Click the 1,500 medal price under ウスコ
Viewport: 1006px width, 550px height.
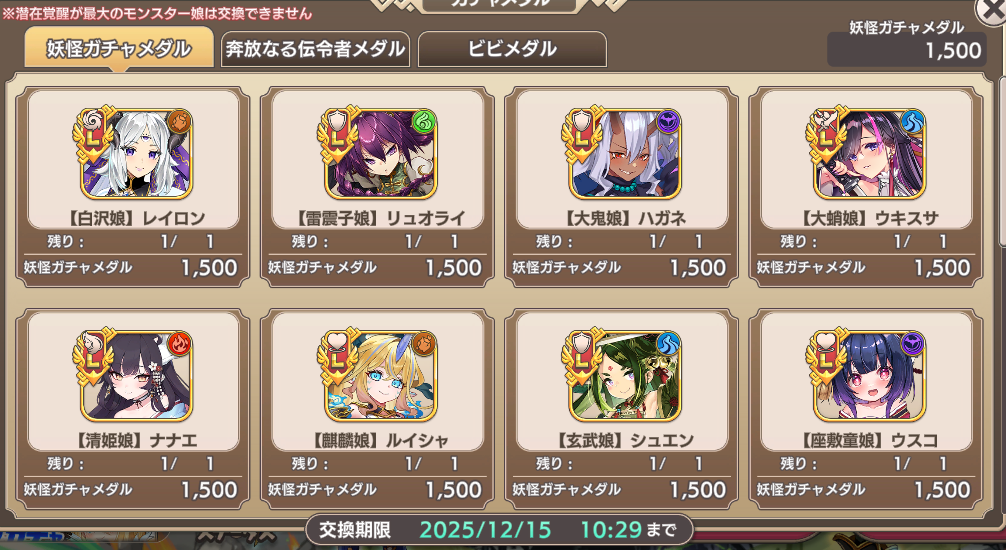tap(942, 490)
